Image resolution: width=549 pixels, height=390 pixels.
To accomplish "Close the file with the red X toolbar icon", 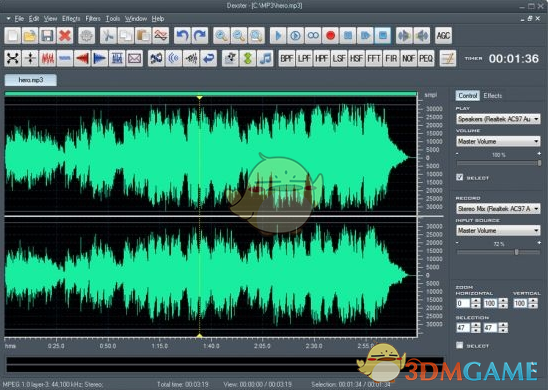I will click(65, 35).
